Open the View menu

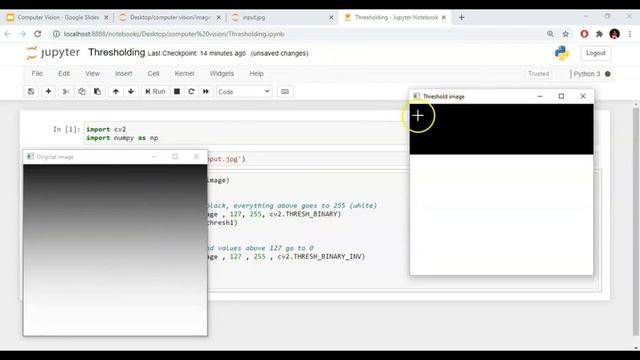(x=92, y=73)
